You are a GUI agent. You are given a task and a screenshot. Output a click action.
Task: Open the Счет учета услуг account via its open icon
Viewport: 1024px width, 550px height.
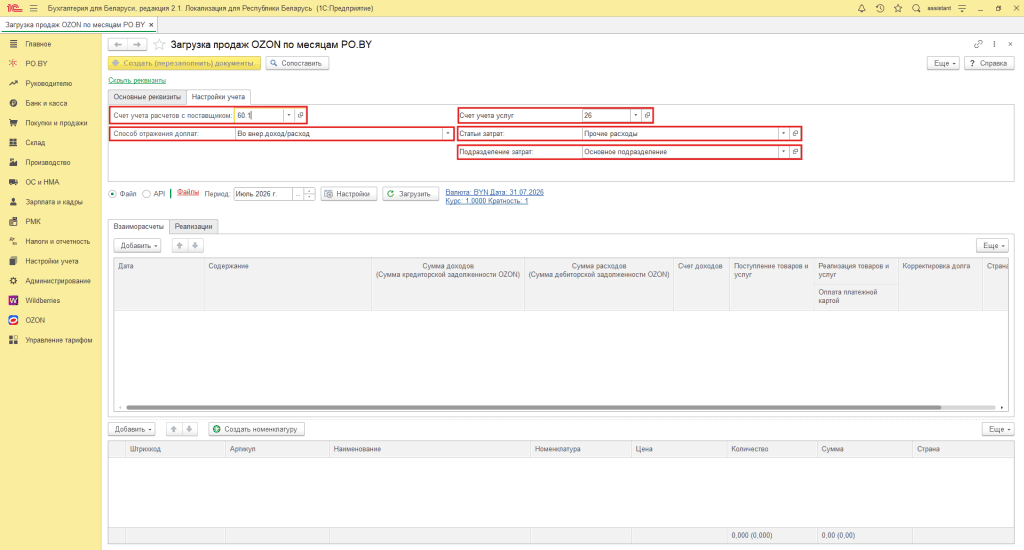[x=647, y=115]
